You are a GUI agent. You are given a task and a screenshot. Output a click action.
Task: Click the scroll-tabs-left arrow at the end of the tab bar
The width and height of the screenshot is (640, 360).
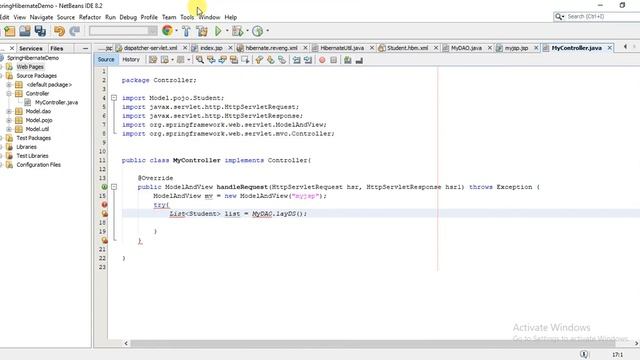point(625,47)
